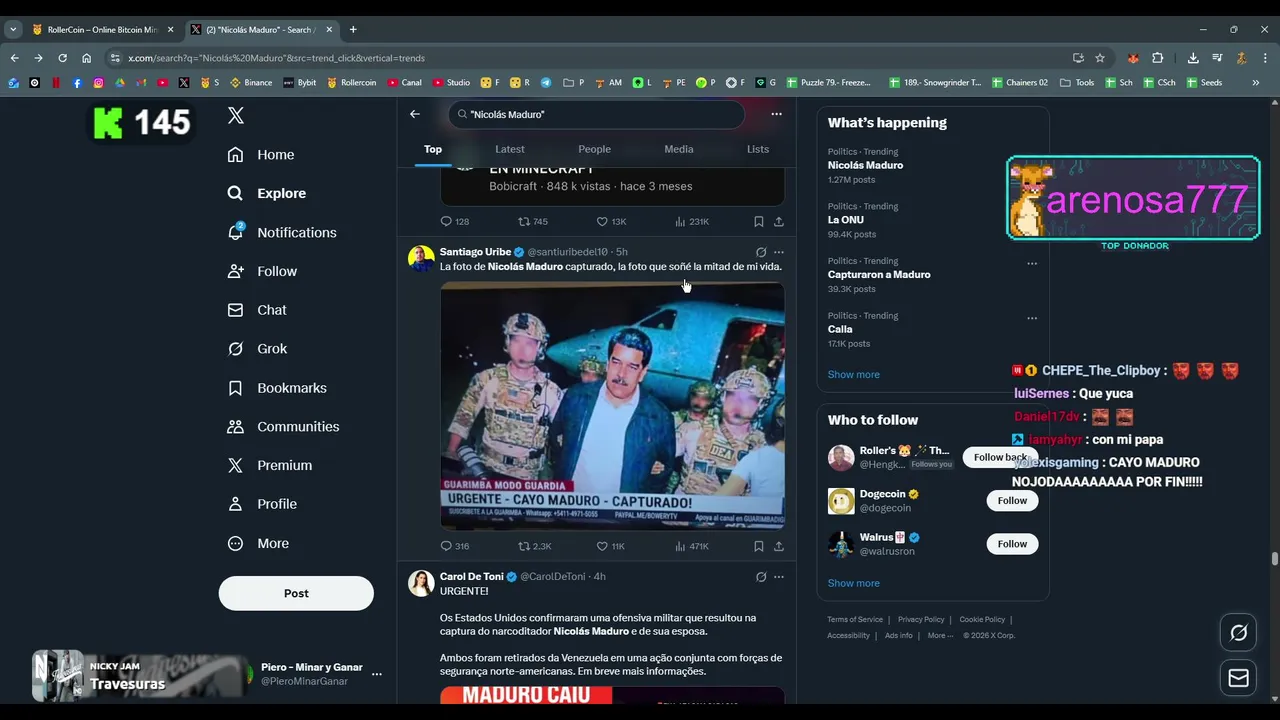Click the X logo in sidebar
The width and height of the screenshot is (1280, 720).
point(236,115)
